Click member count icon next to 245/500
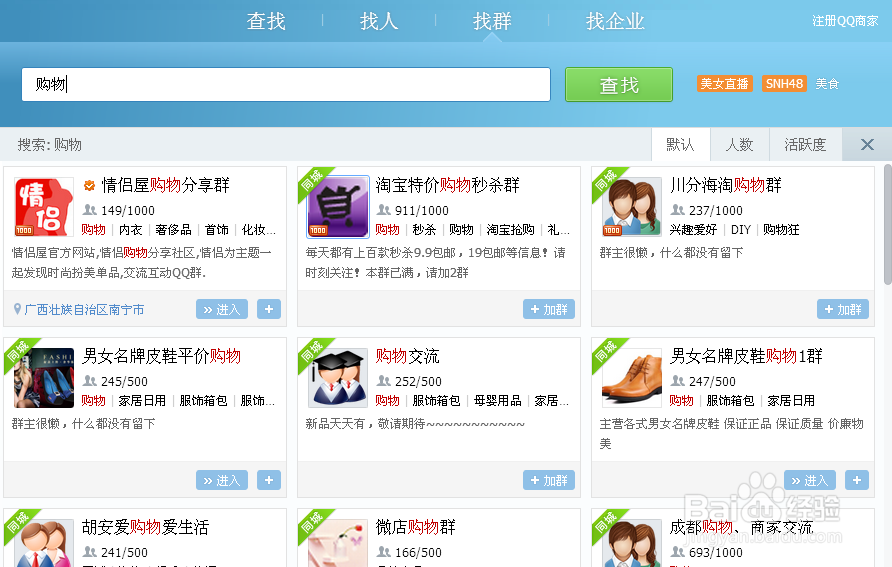892x567 pixels. click(90, 380)
